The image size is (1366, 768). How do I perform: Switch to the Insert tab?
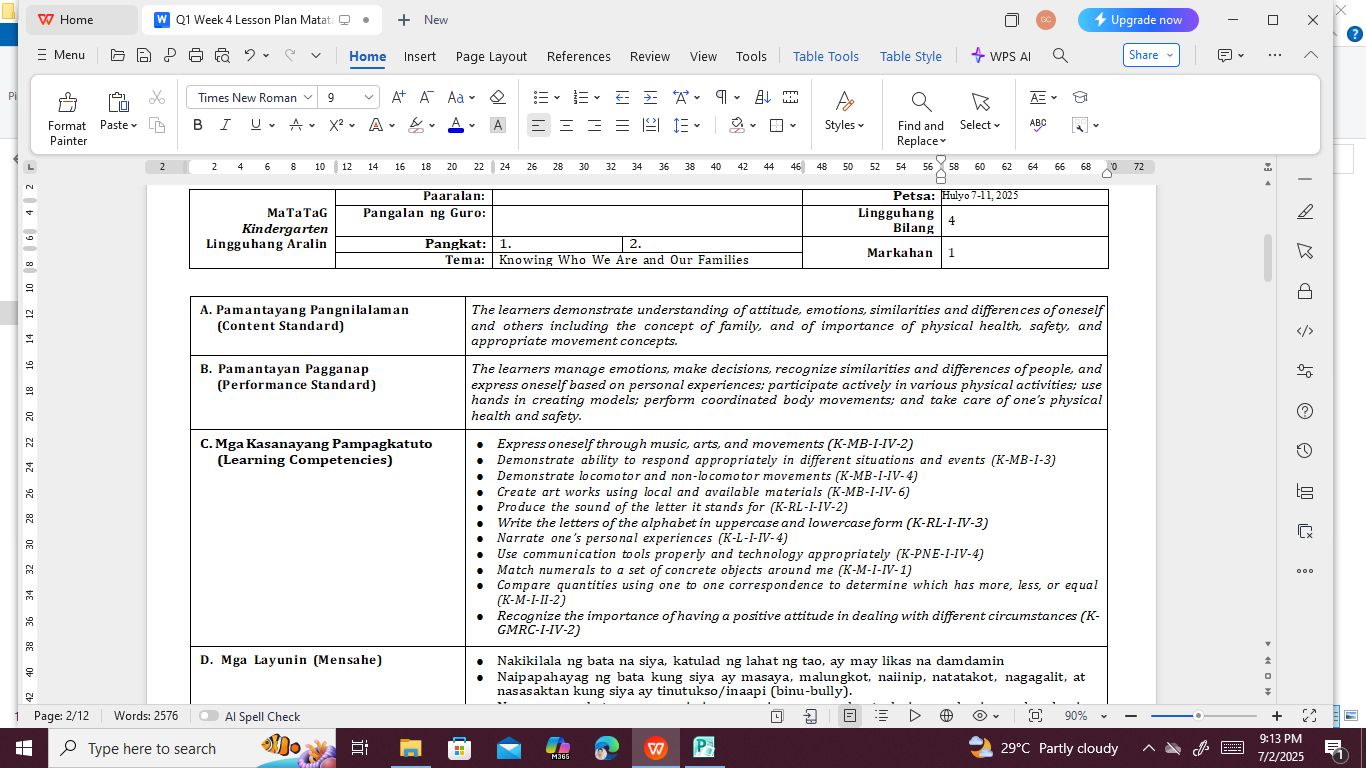pos(420,56)
